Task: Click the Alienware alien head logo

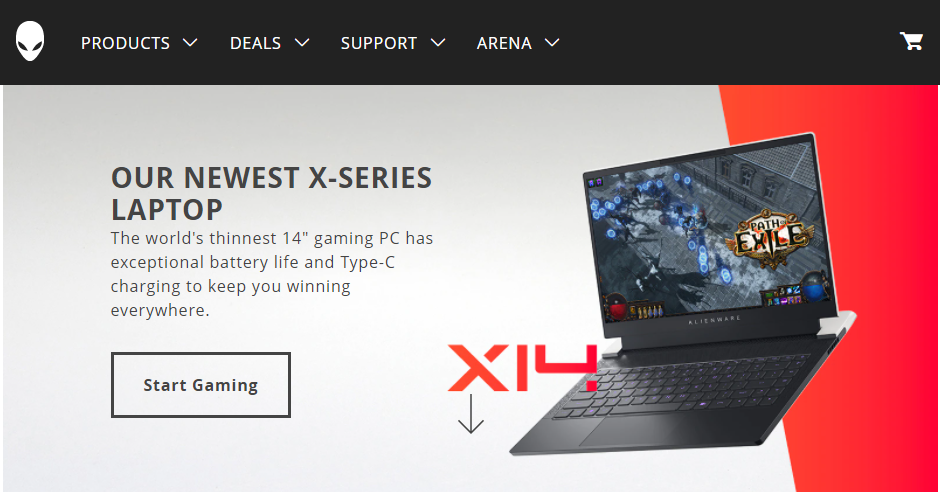Action: (30, 41)
